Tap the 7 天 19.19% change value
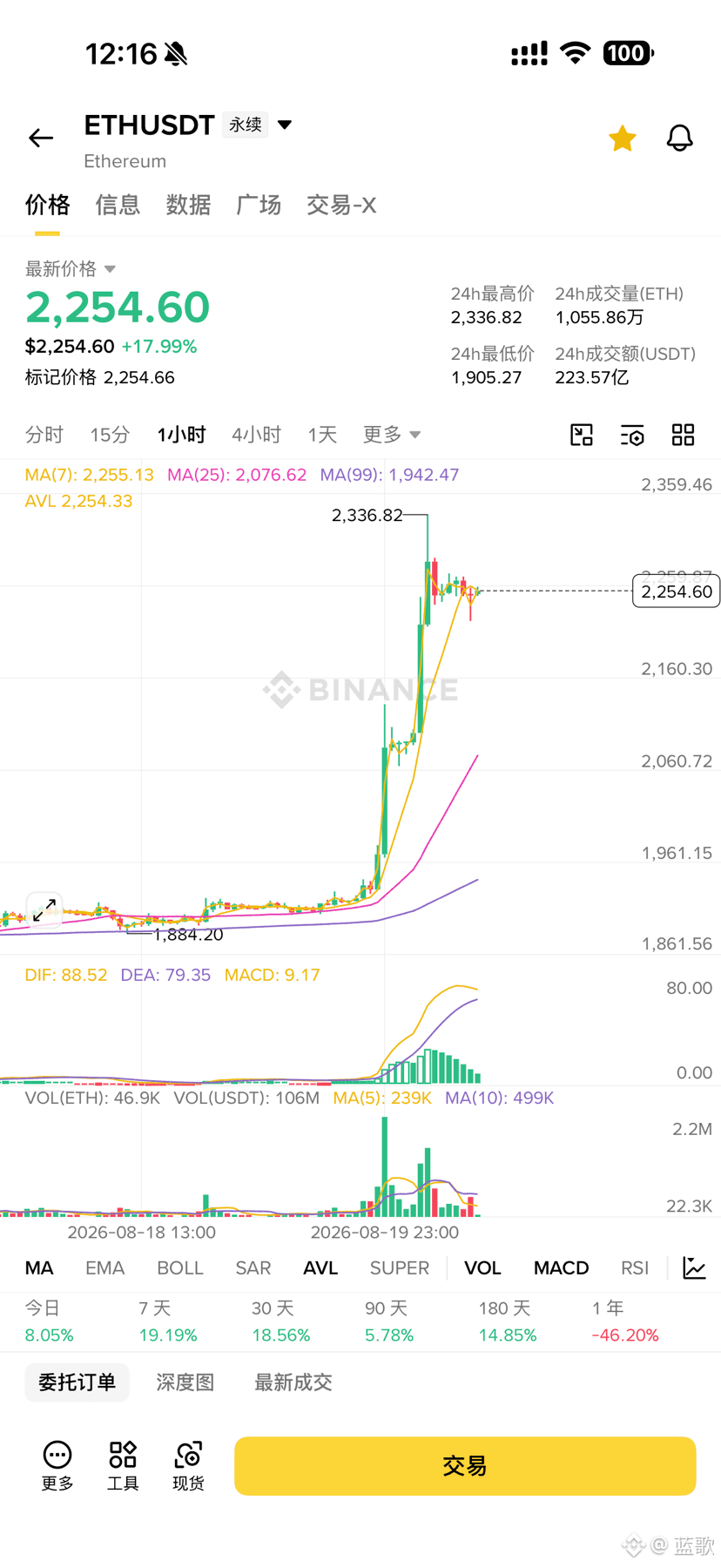721x1568 pixels. click(x=168, y=1335)
